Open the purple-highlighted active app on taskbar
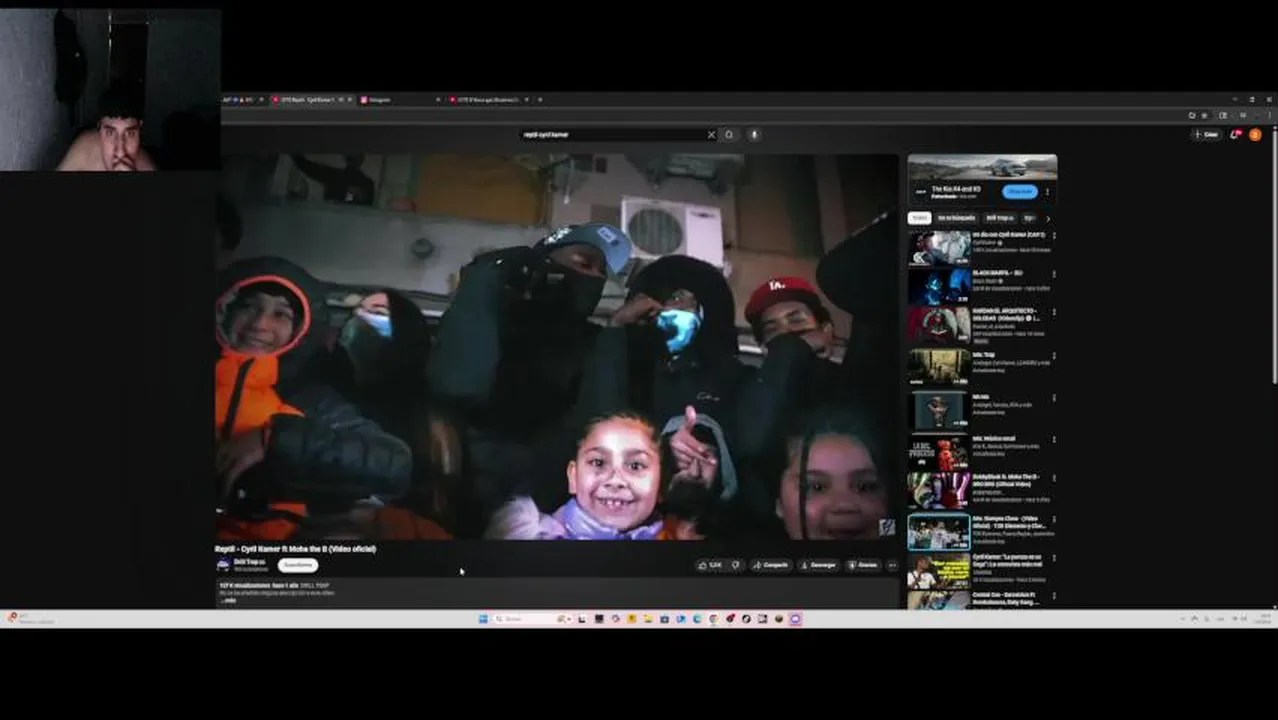The height and width of the screenshot is (720, 1278). point(795,619)
